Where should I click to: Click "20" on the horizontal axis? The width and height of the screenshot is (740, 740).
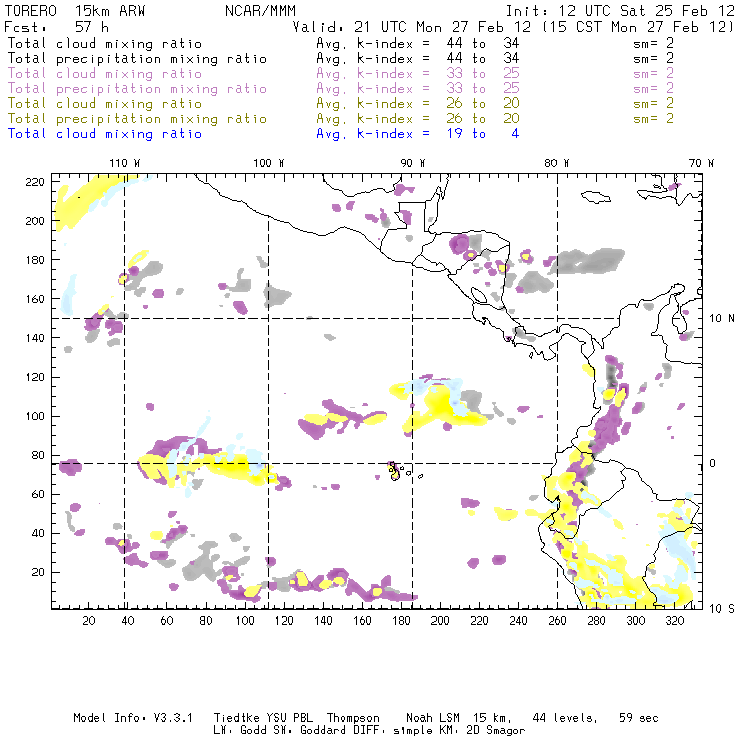[89, 621]
